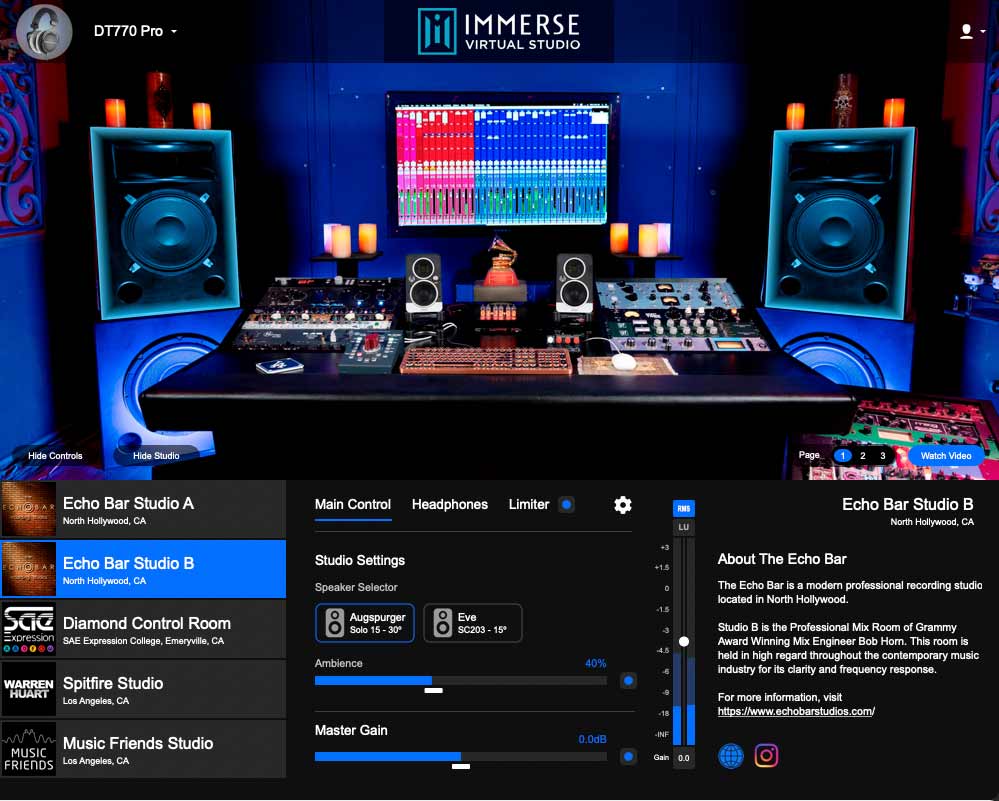This screenshot has height=801, width=999.
Task: Select Spitfire Studio from the studio list
Action: 144,689
